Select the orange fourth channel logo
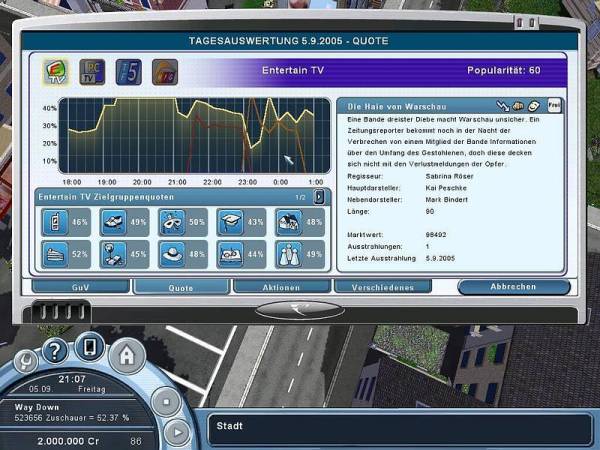This screenshot has width=600, height=450. pos(165,73)
